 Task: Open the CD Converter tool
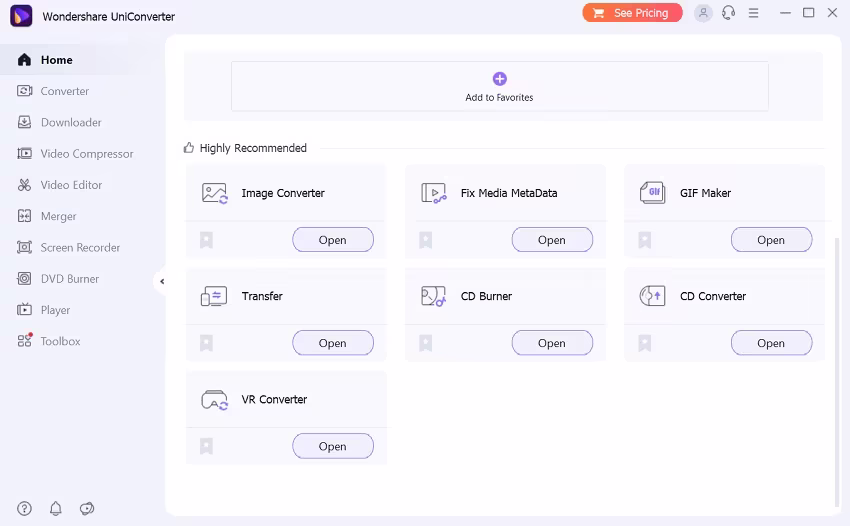coord(771,343)
